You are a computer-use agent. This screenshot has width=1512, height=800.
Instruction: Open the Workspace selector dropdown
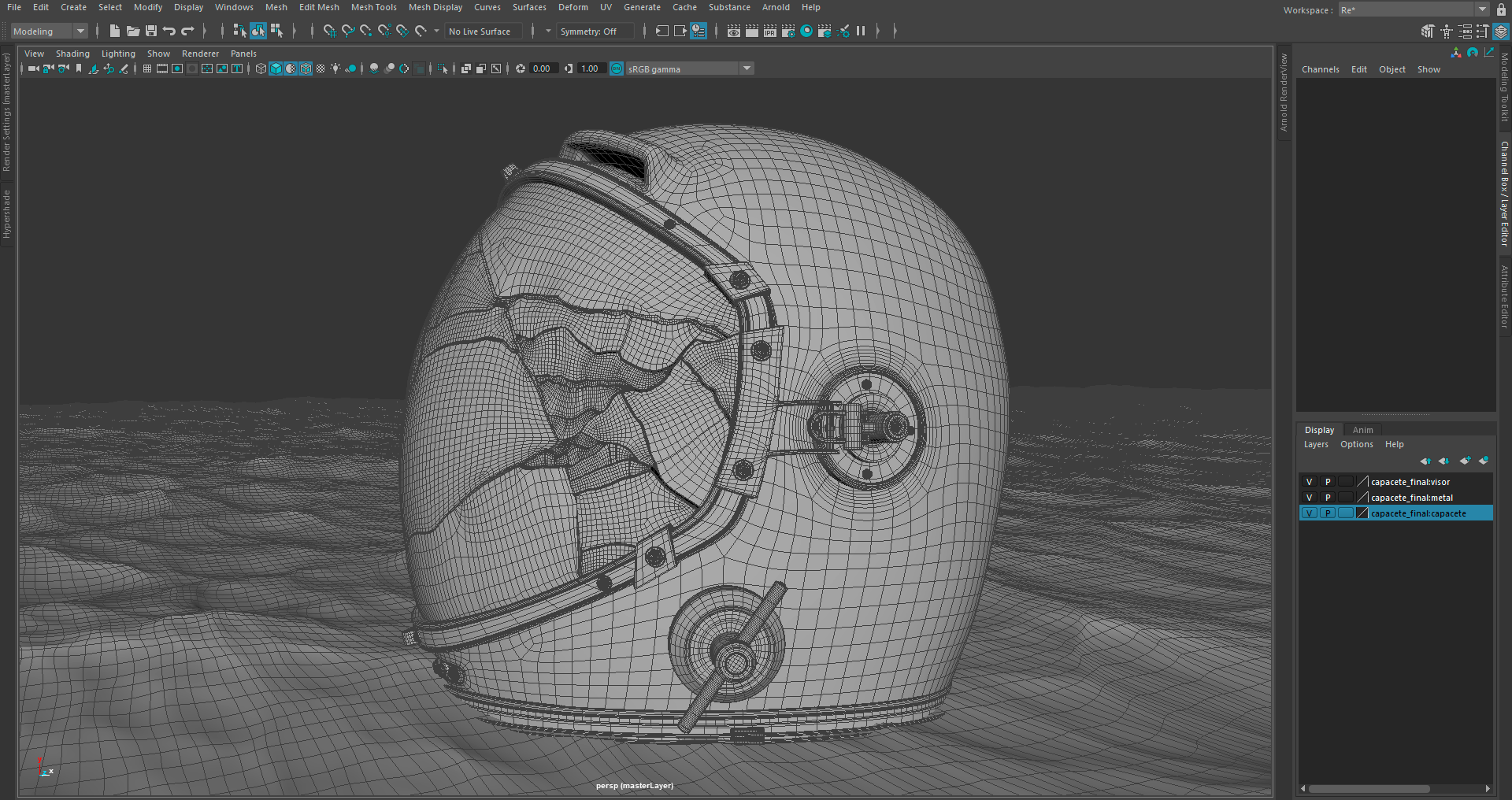(1414, 9)
